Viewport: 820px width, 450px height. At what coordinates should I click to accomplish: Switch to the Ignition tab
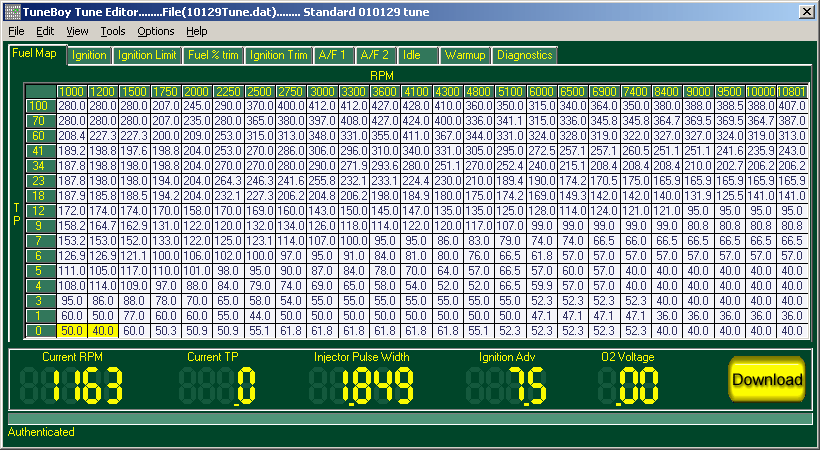point(89,55)
